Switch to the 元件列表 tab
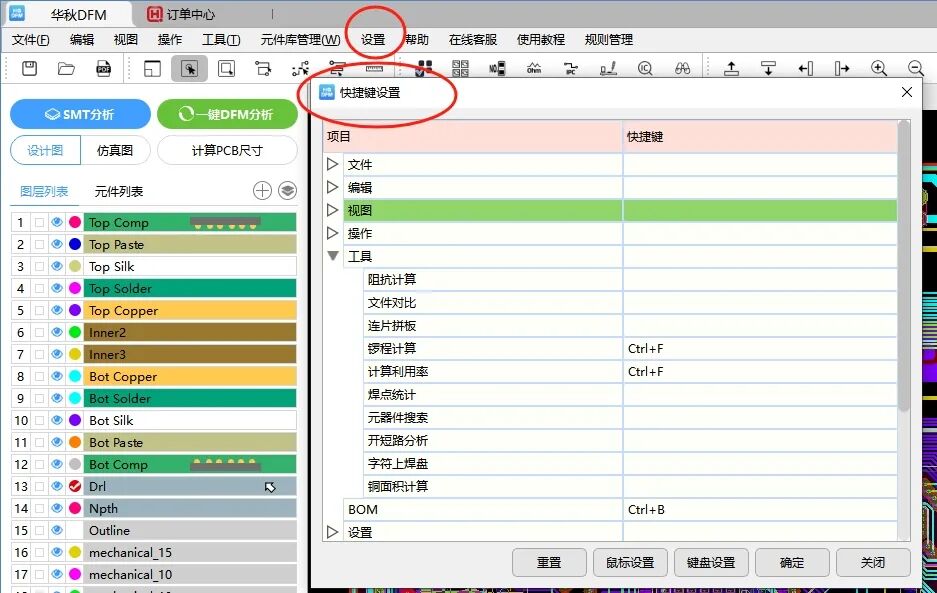The image size is (937, 593). point(119,191)
